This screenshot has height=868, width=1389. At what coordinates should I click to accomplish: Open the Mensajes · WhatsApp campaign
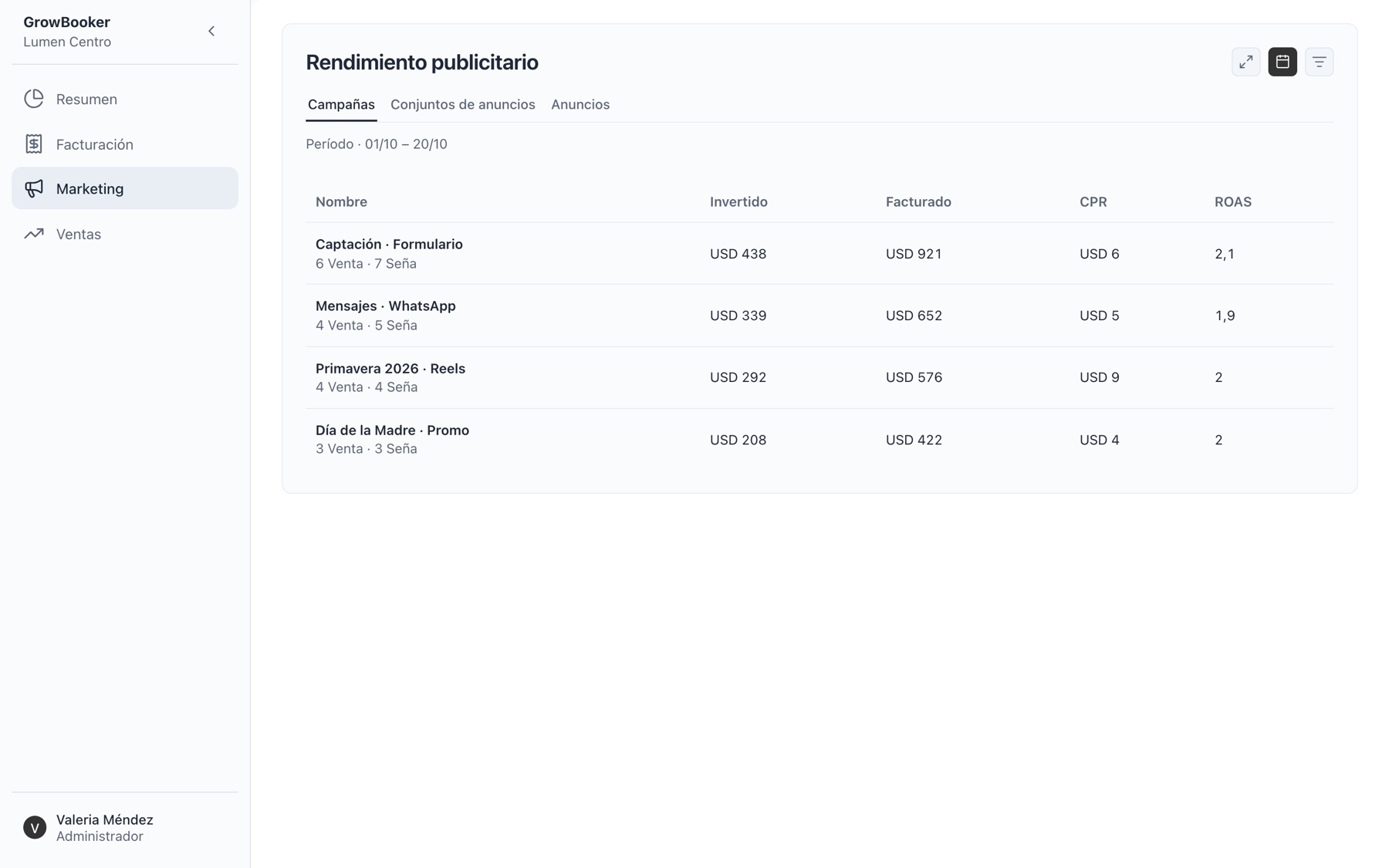point(819,316)
